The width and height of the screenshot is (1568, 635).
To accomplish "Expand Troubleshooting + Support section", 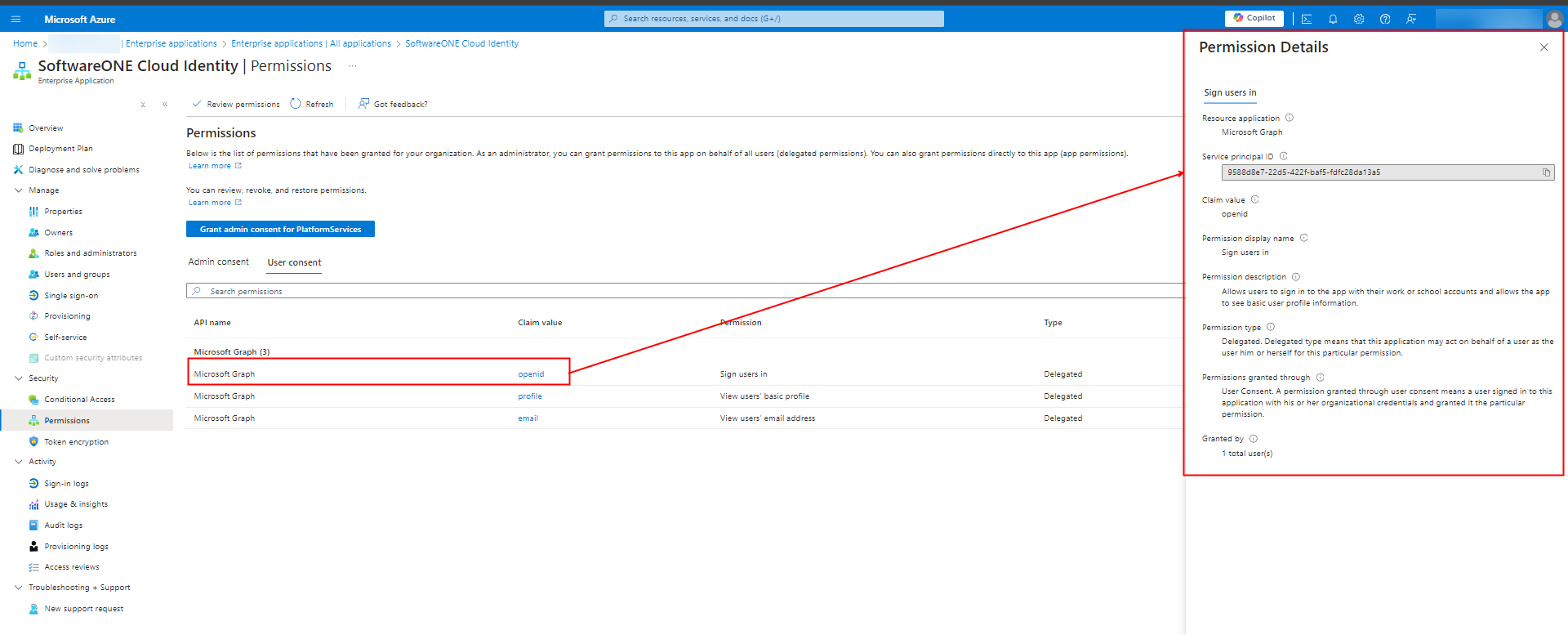I will [19, 588].
